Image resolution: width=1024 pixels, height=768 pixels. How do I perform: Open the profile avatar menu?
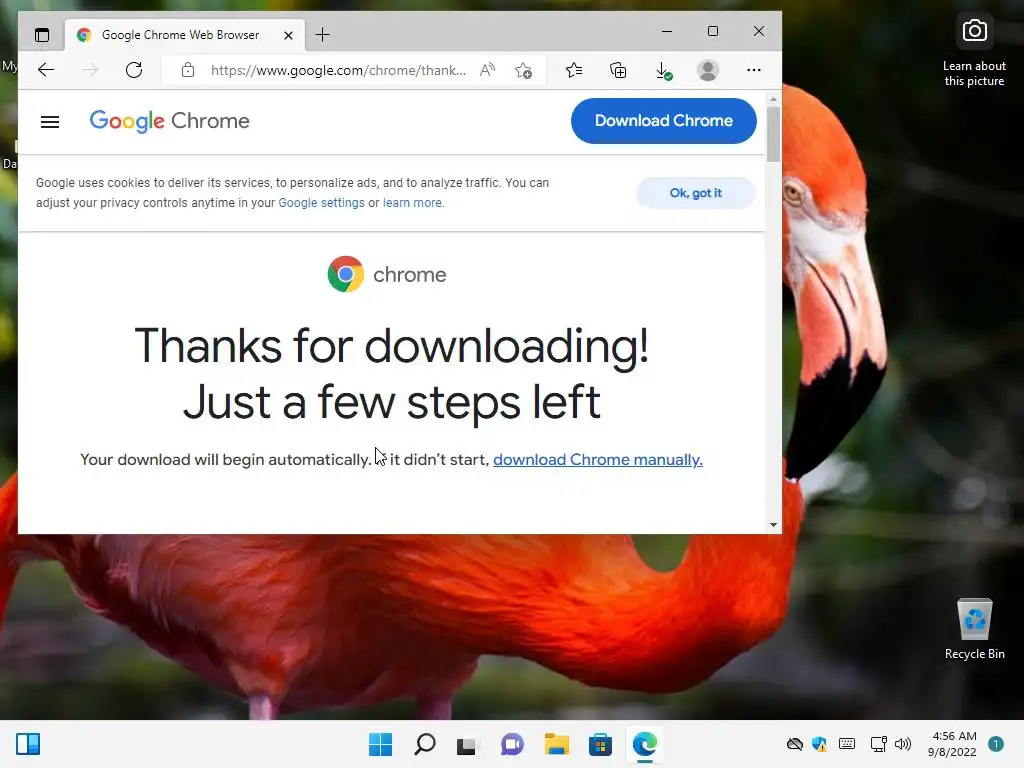(x=708, y=70)
